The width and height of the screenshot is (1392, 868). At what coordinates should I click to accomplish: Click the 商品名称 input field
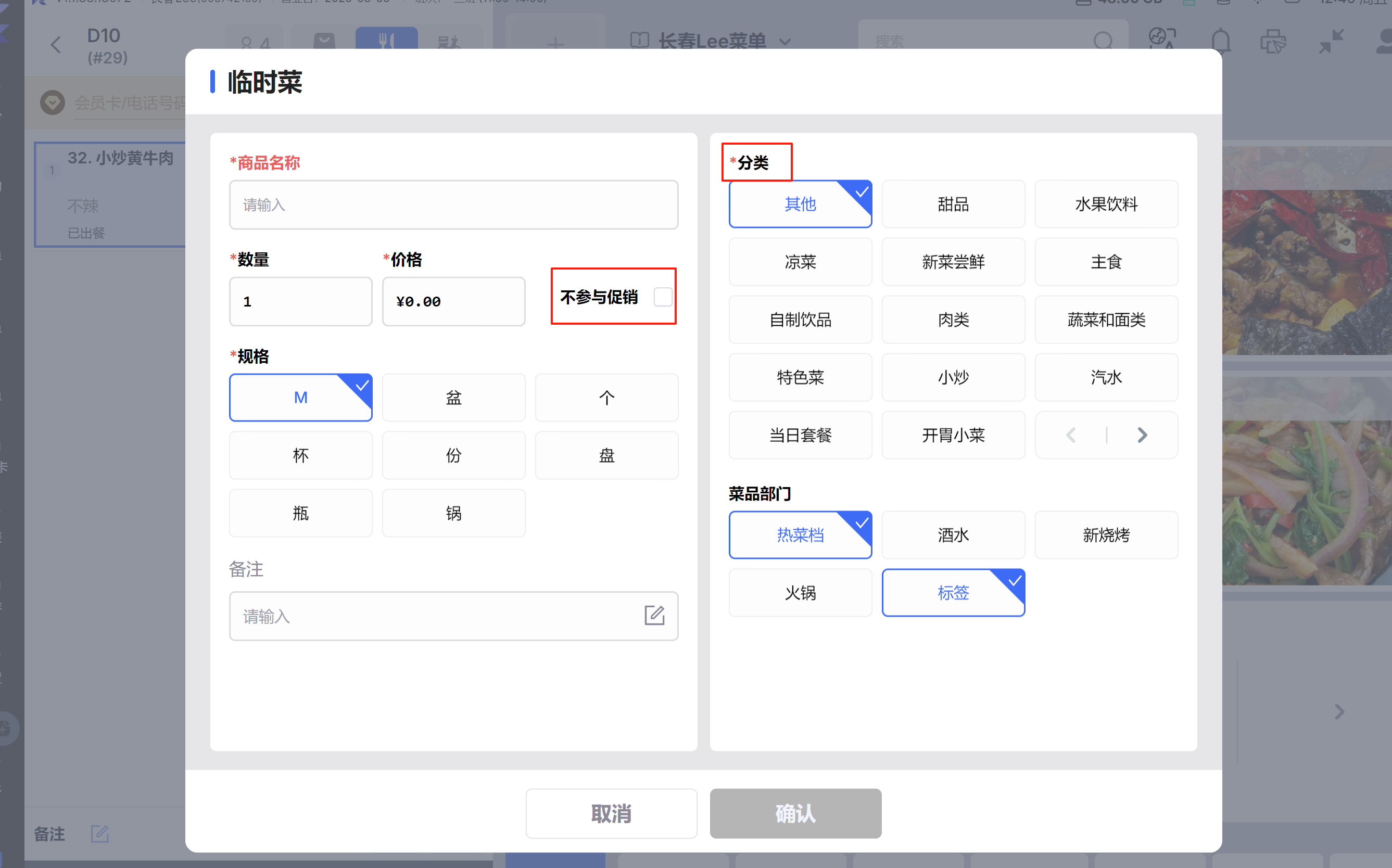tap(453, 205)
